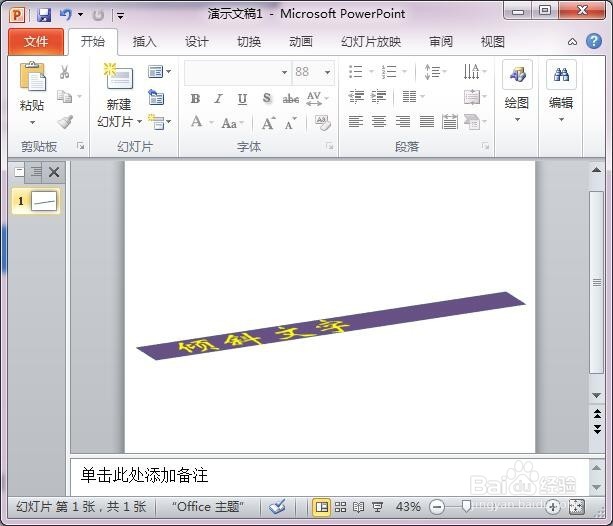Open the 文件 menu
The height and width of the screenshot is (526, 613).
36,41
